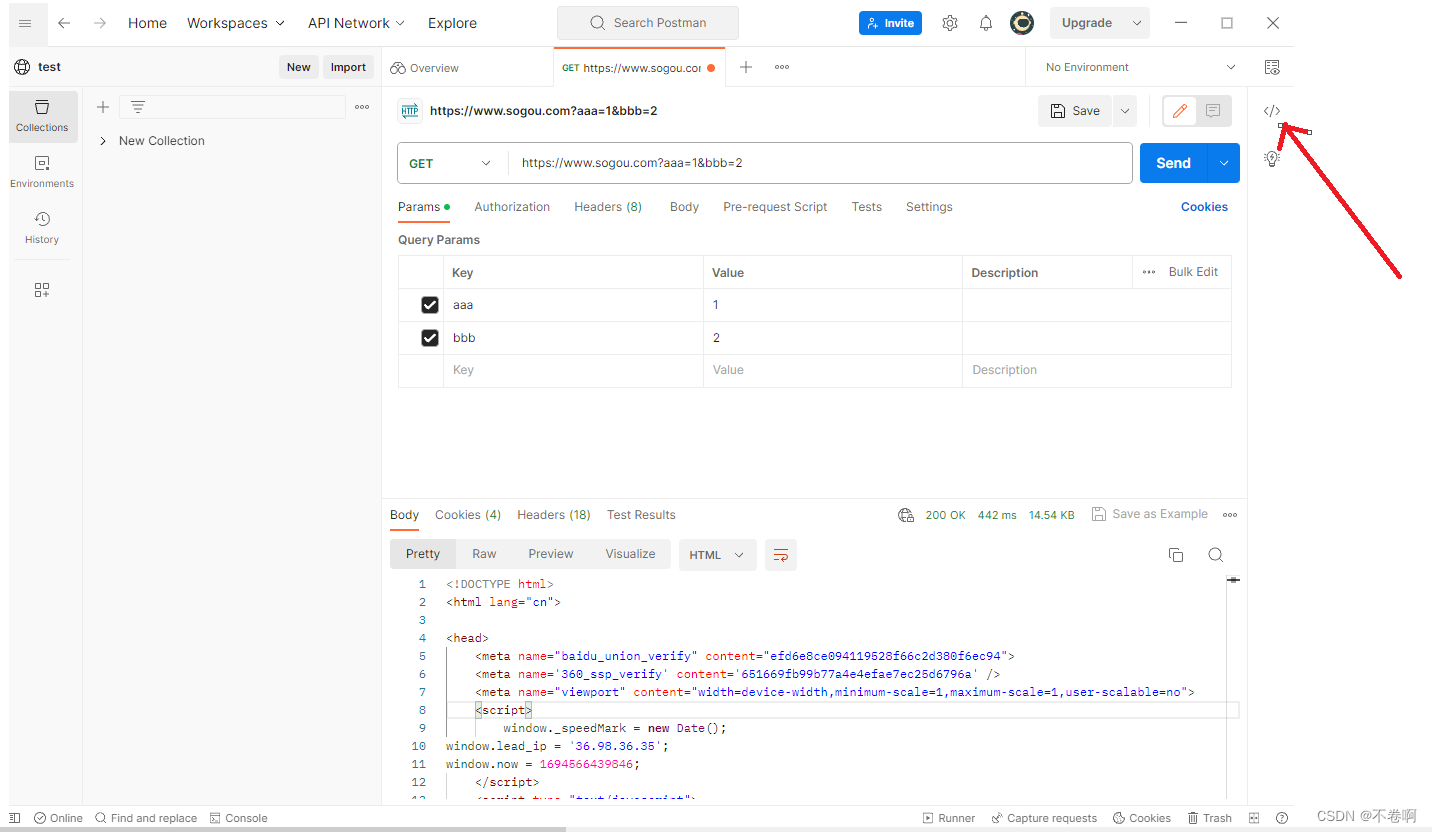This screenshot has width=1432, height=832.
Task: Open the History sidebar panel
Action: tap(42, 227)
